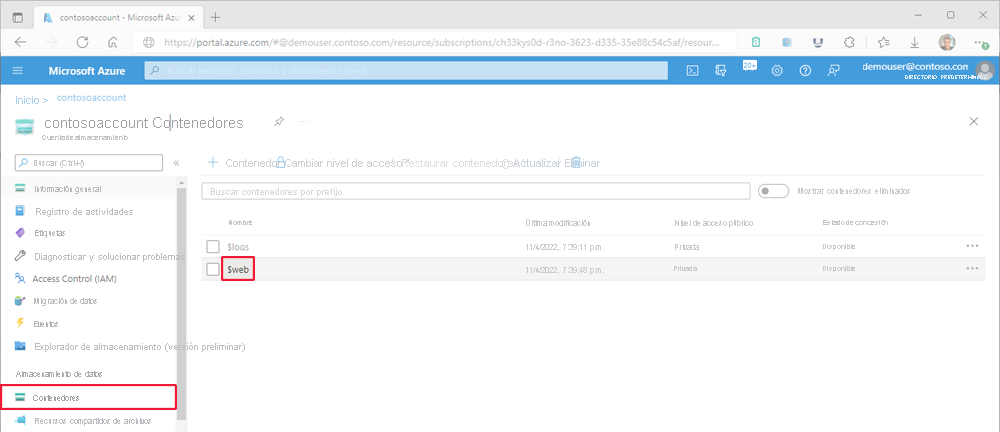1000x432 pixels.
Task: Open Etiquetas in the left menu
Action: [x=40, y=233]
